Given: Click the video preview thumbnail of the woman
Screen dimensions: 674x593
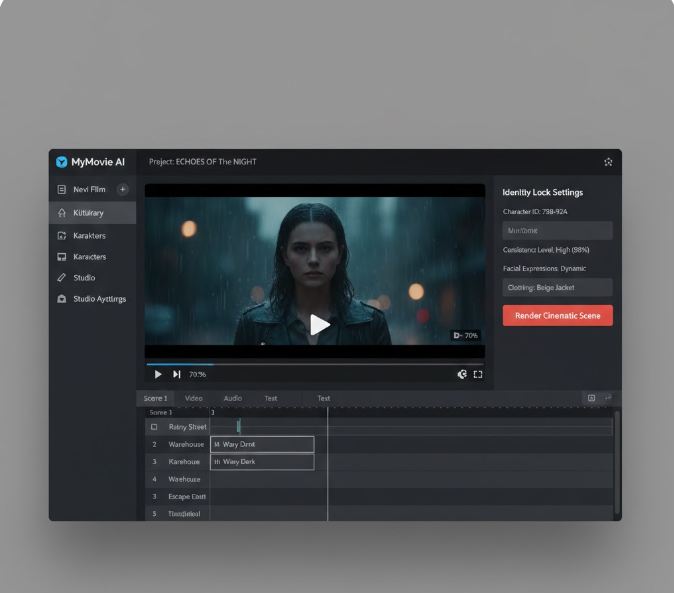Looking at the screenshot, I should [x=315, y=271].
